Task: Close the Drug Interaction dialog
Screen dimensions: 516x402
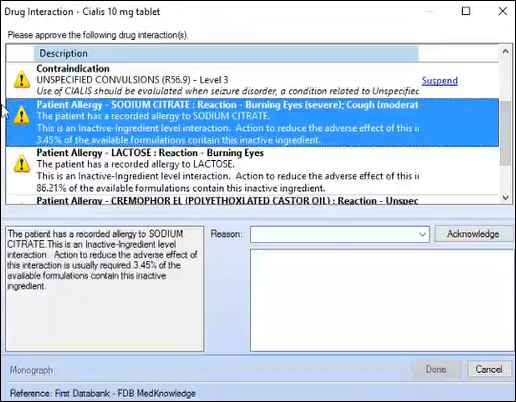Action: [x=503, y=11]
